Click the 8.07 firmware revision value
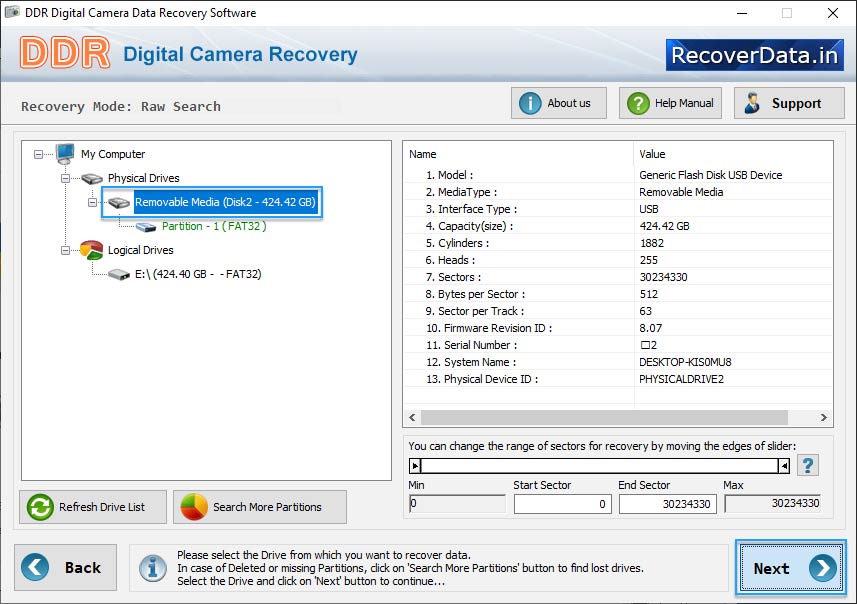The width and height of the screenshot is (857, 604). pos(650,328)
